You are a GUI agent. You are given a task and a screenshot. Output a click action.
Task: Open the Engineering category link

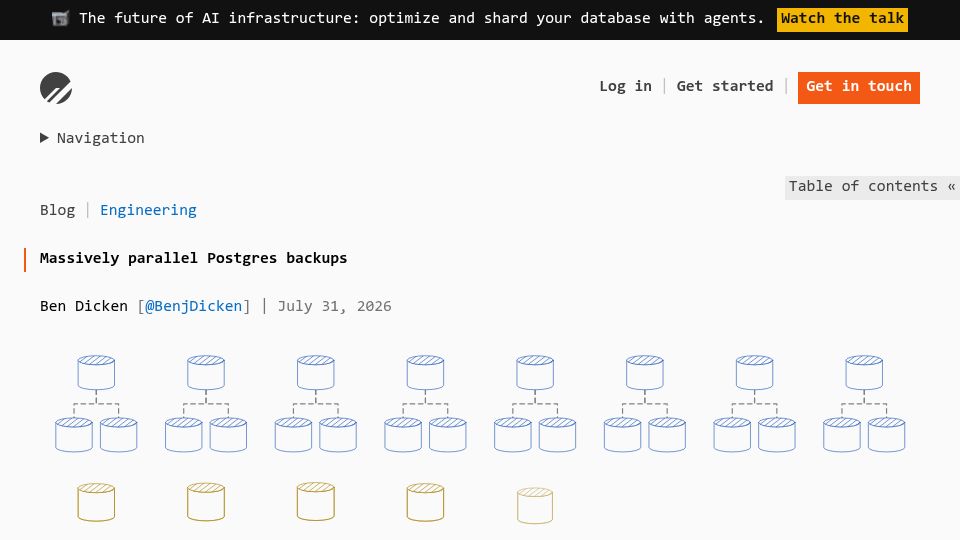point(148,210)
